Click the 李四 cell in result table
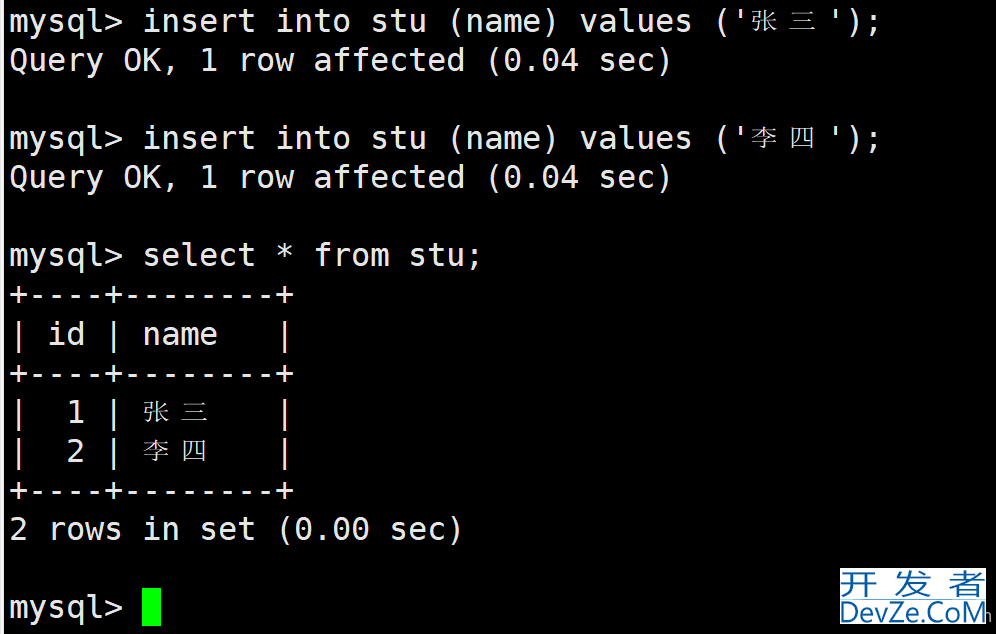996x634 pixels. tap(175, 451)
